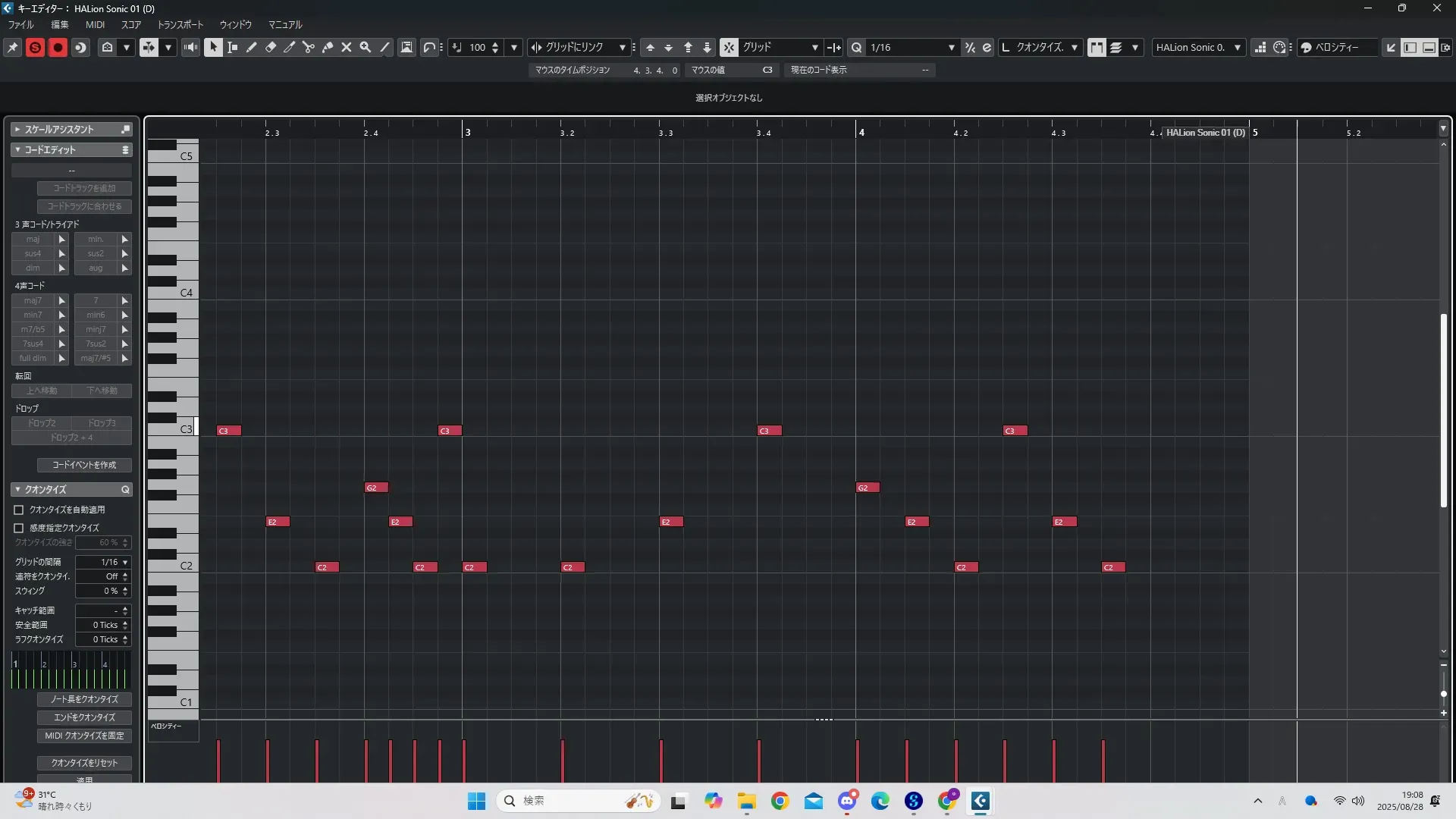
Task: Select the Erase tool
Action: point(271,47)
